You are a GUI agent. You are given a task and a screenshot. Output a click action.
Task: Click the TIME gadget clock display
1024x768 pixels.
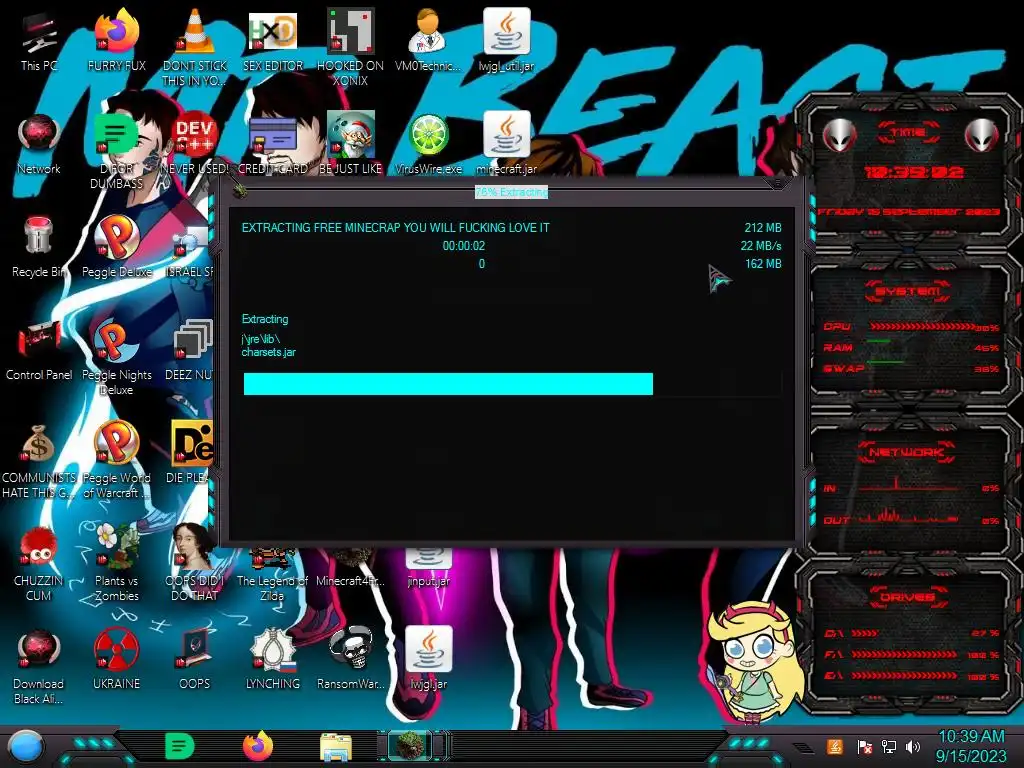(913, 172)
